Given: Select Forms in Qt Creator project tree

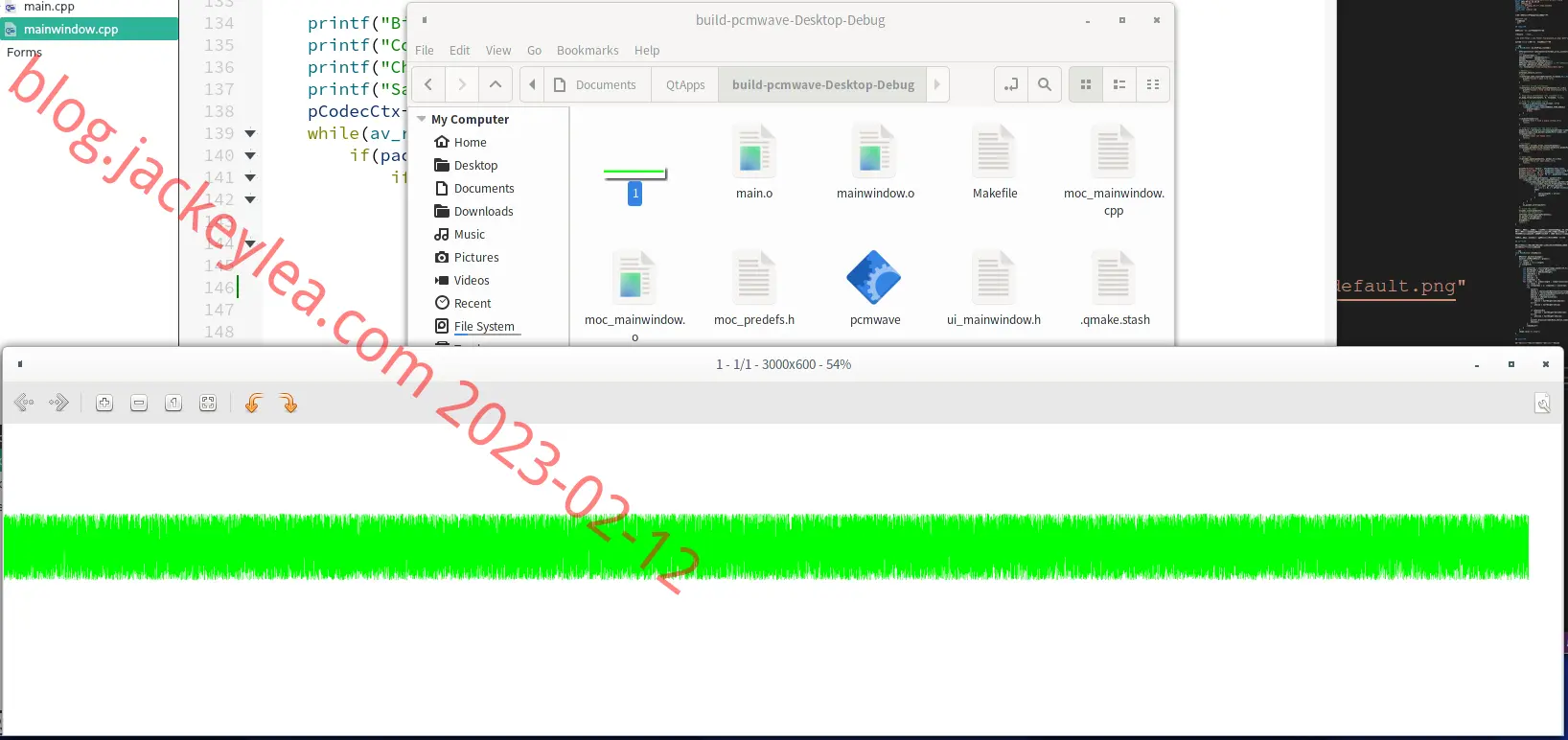Looking at the screenshot, I should click(24, 52).
